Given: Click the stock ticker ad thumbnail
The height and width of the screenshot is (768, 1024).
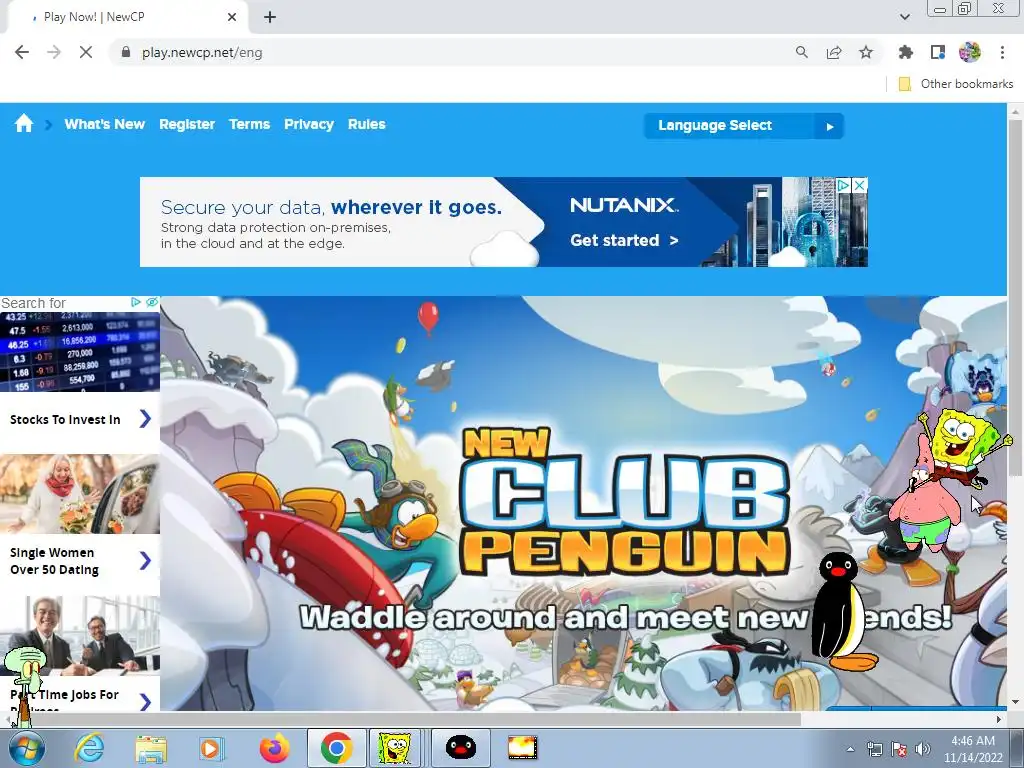Looking at the screenshot, I should (x=80, y=351).
